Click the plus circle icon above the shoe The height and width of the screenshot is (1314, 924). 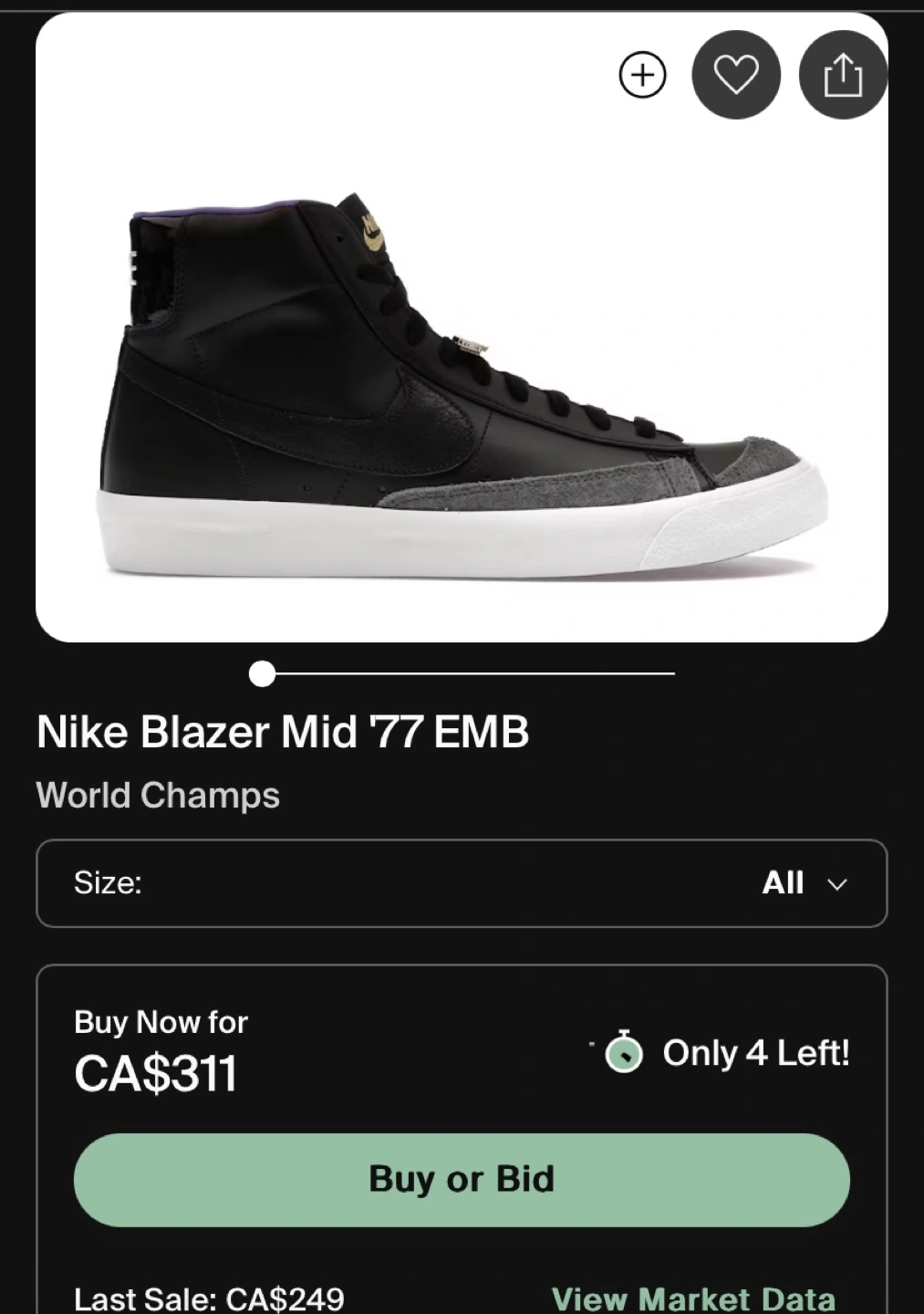pos(642,75)
